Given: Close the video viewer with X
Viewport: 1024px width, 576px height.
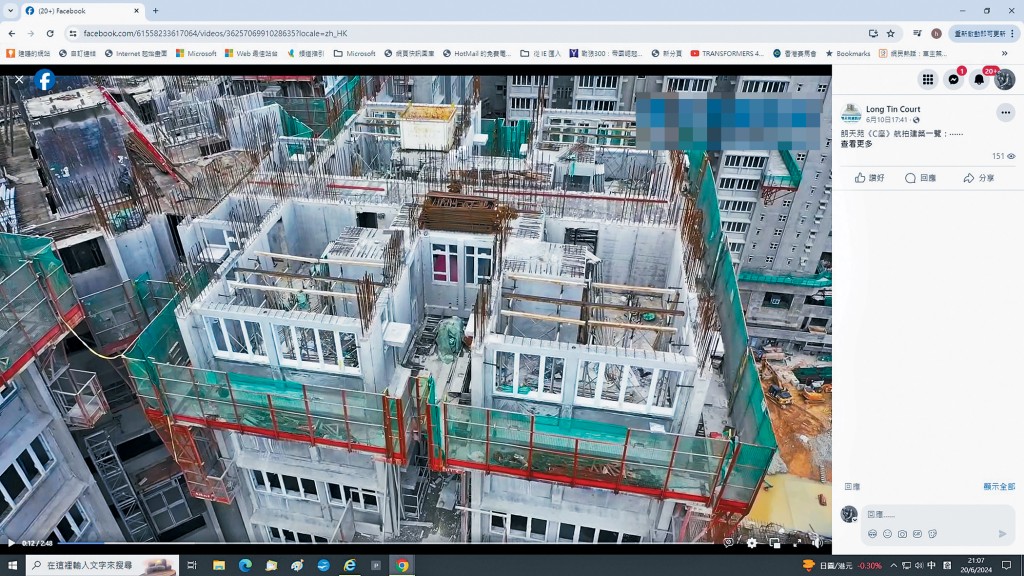Looking at the screenshot, I should (19, 79).
